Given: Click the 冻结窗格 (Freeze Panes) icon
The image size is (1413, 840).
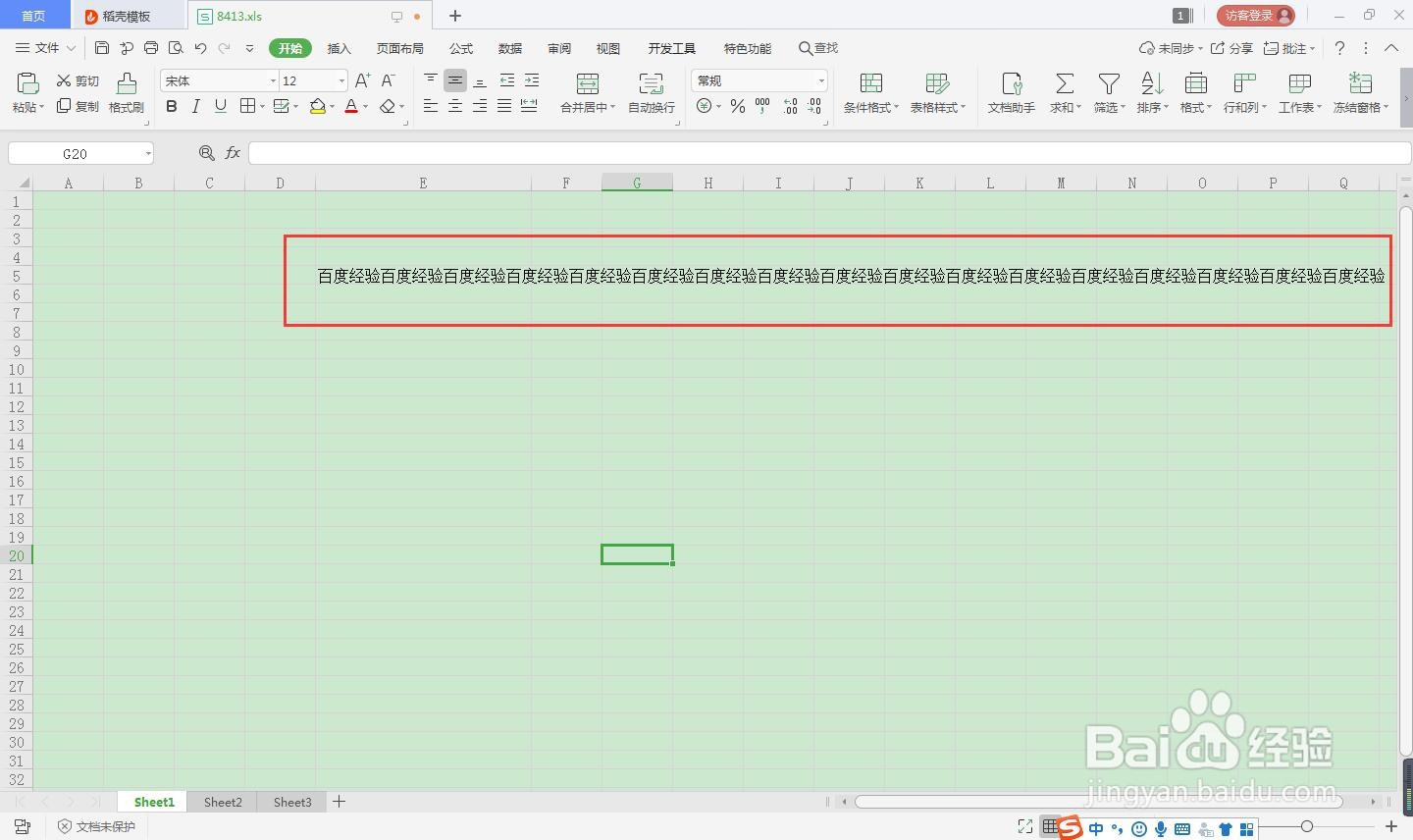Looking at the screenshot, I should (x=1358, y=93).
